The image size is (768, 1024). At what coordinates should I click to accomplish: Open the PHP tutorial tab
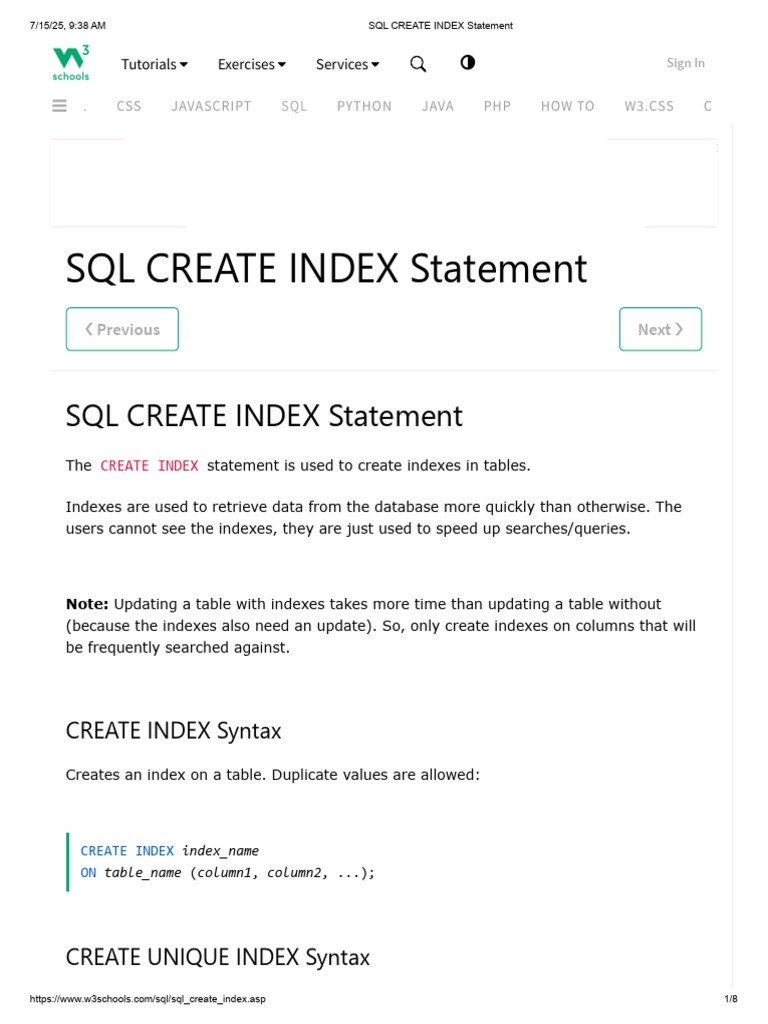coord(497,106)
